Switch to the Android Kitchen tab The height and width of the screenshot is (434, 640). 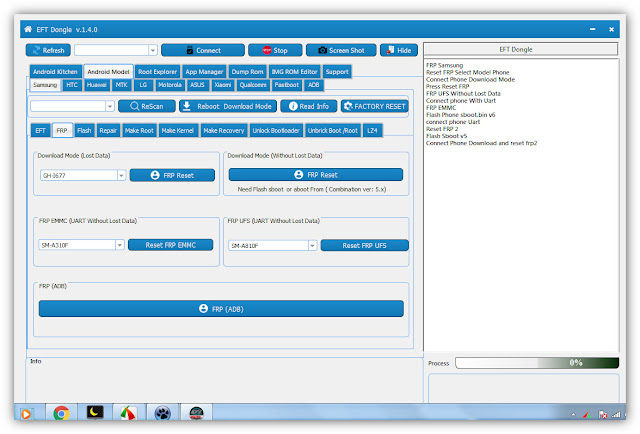pyautogui.click(x=55, y=71)
